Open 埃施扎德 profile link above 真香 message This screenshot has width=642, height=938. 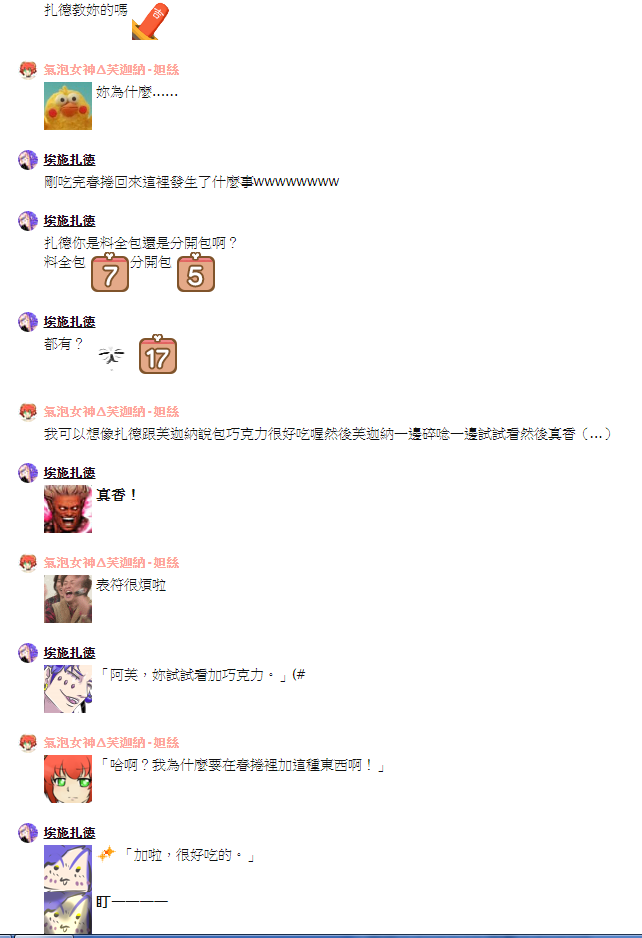[x=69, y=473]
